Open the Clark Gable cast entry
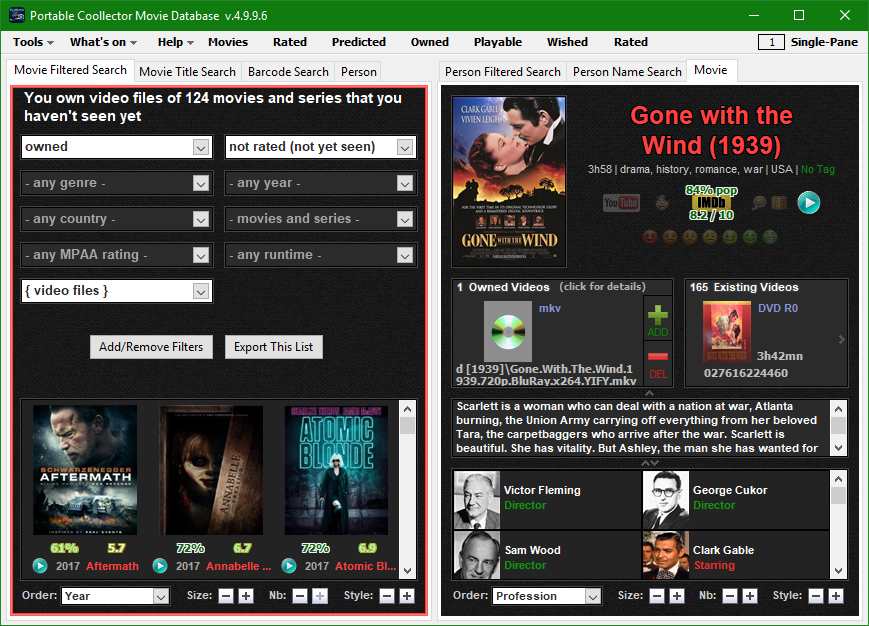 [735, 556]
